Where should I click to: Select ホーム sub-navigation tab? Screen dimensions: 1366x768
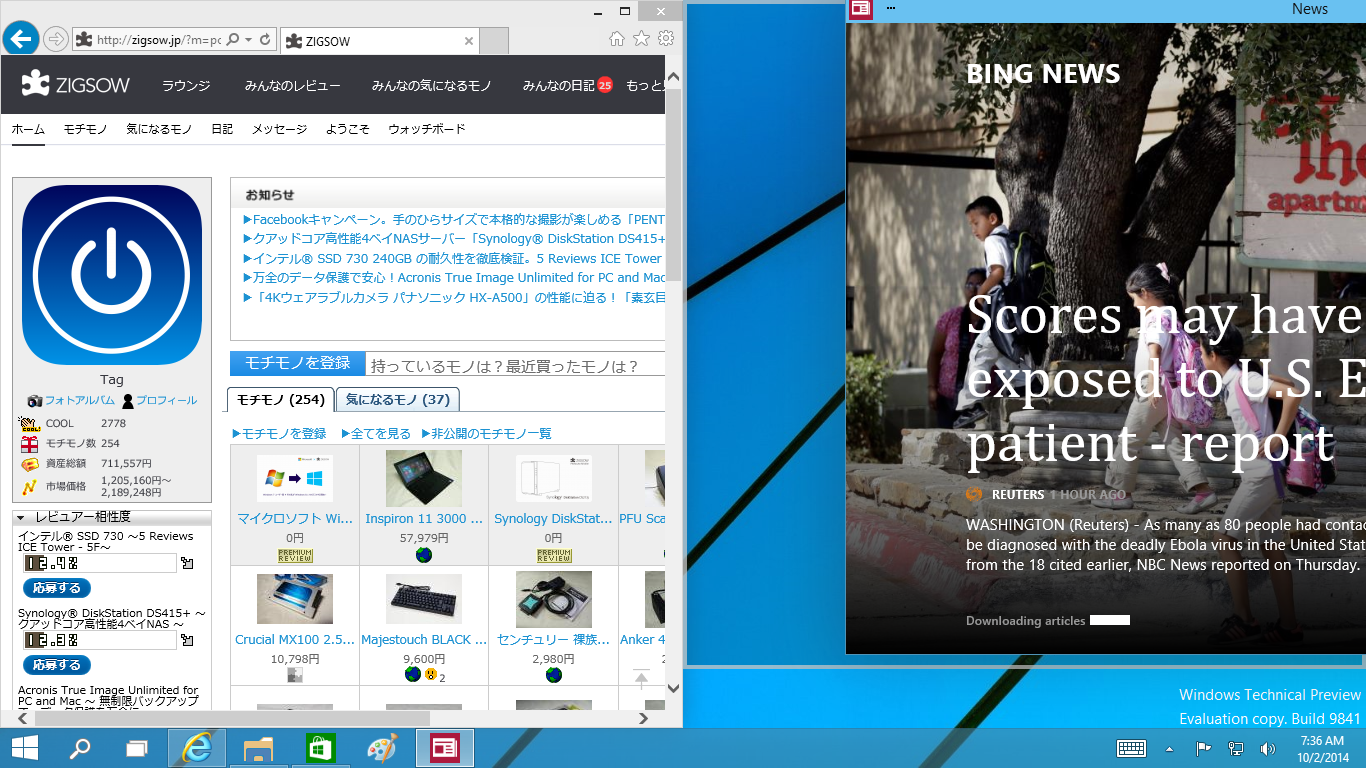click(28, 129)
